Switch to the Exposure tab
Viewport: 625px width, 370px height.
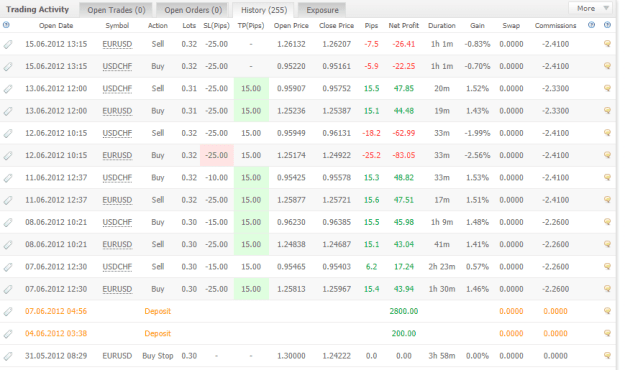[x=322, y=10]
